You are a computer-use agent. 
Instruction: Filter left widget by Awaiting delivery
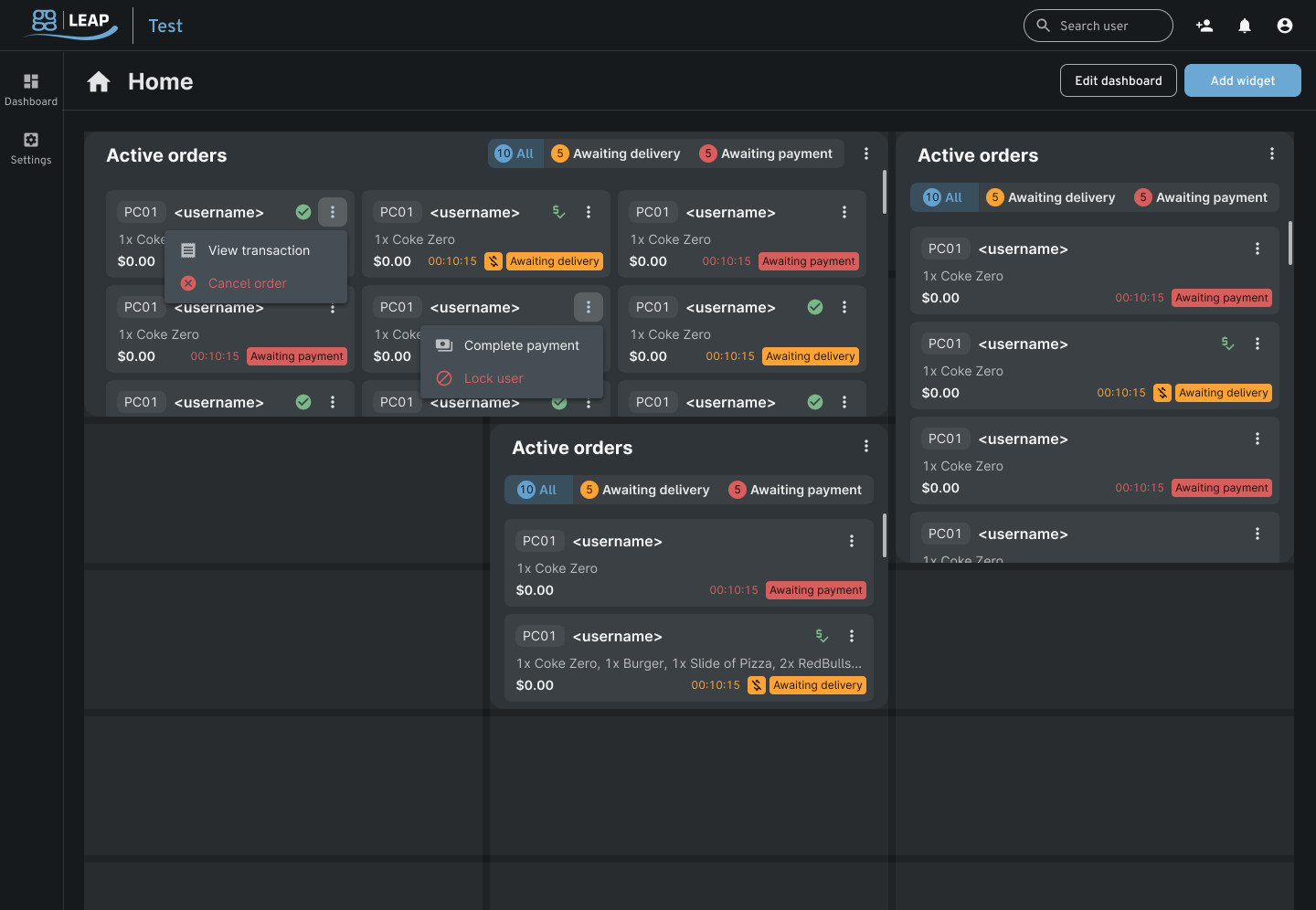point(617,153)
